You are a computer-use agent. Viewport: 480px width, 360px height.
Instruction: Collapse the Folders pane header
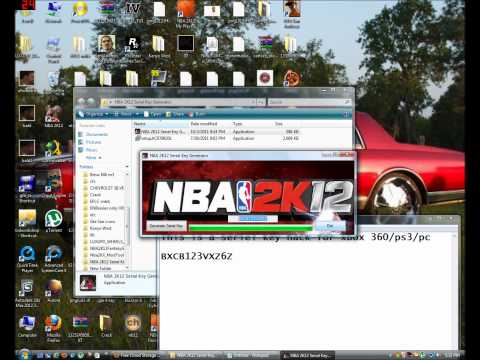pos(104,166)
